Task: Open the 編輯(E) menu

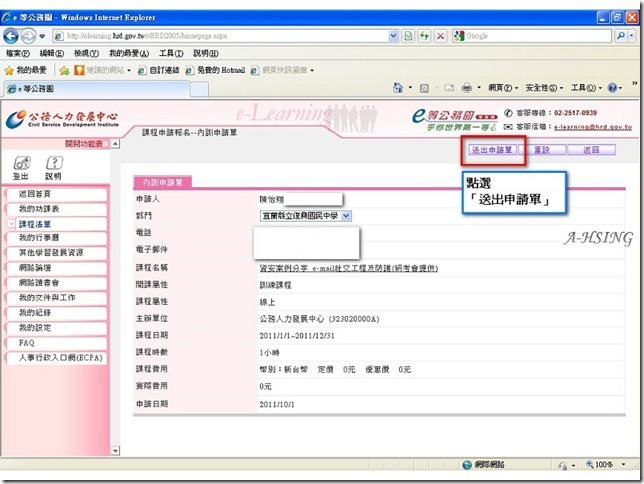Action: pos(52,53)
